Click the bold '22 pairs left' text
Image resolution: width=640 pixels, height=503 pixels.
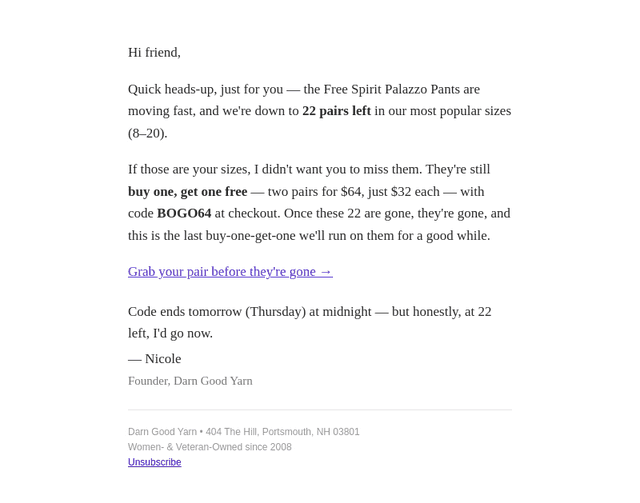click(336, 111)
